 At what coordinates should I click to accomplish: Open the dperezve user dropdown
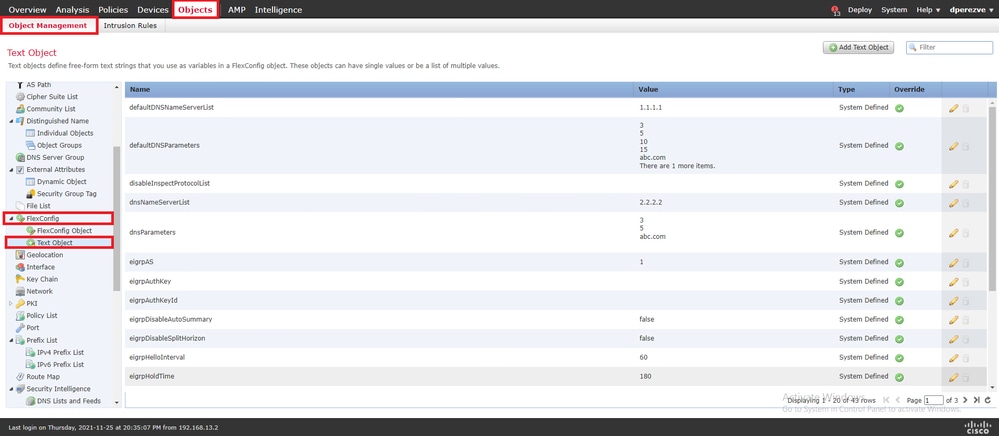coord(970,10)
